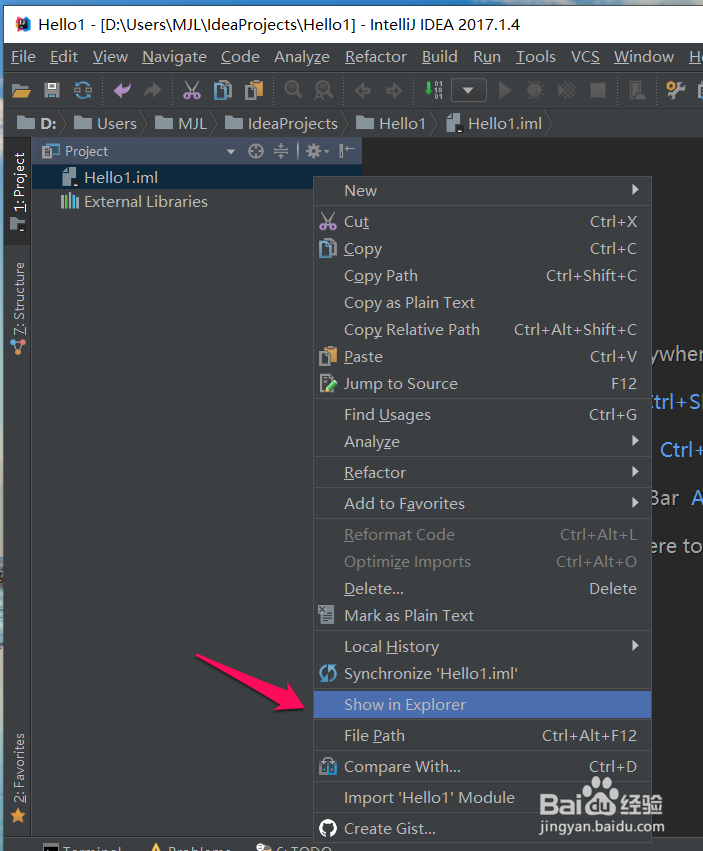Screen dimensions: 703x851
Task: Click the Cut scissors toolbar icon
Action: tap(192, 90)
